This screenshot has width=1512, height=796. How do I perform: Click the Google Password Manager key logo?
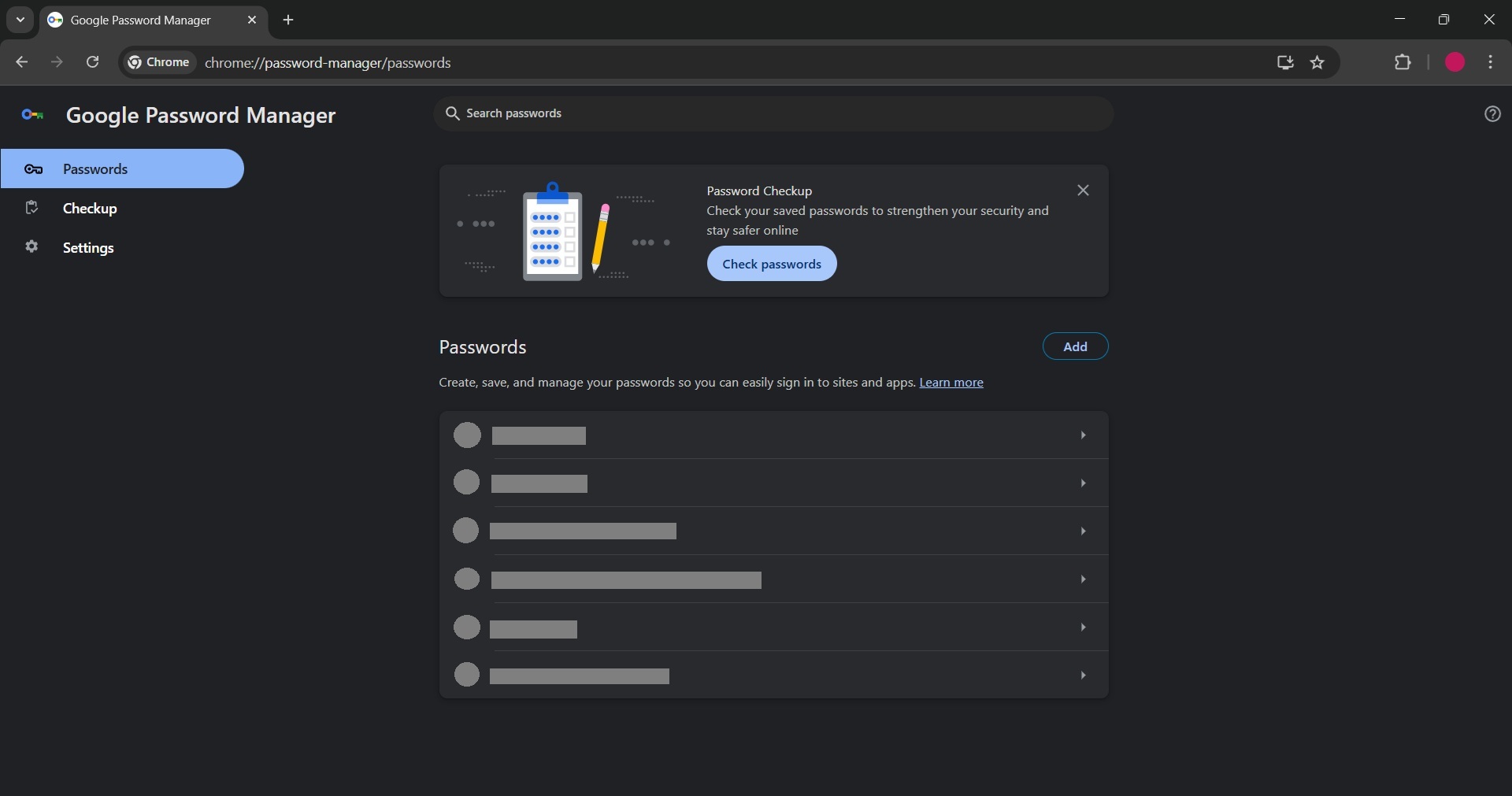[32, 116]
